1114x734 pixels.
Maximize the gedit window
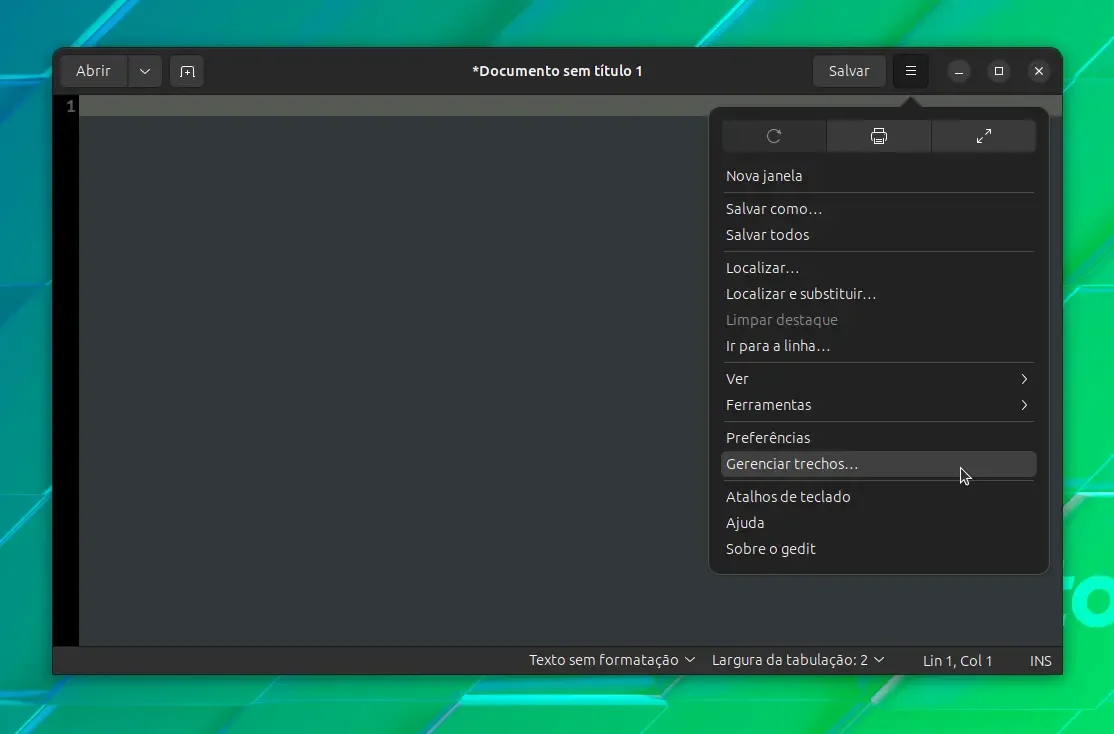pyautogui.click(x=998, y=71)
